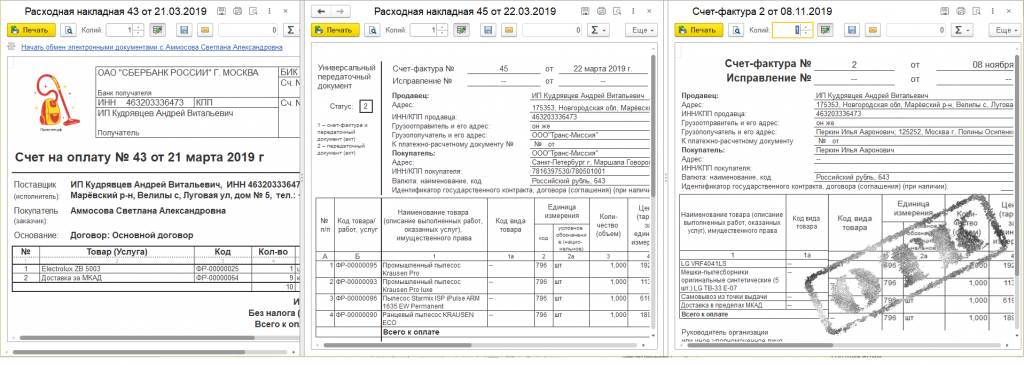Open print preview in the Расходная накладная 45 window
The image size is (1024, 365).
tap(372, 30)
